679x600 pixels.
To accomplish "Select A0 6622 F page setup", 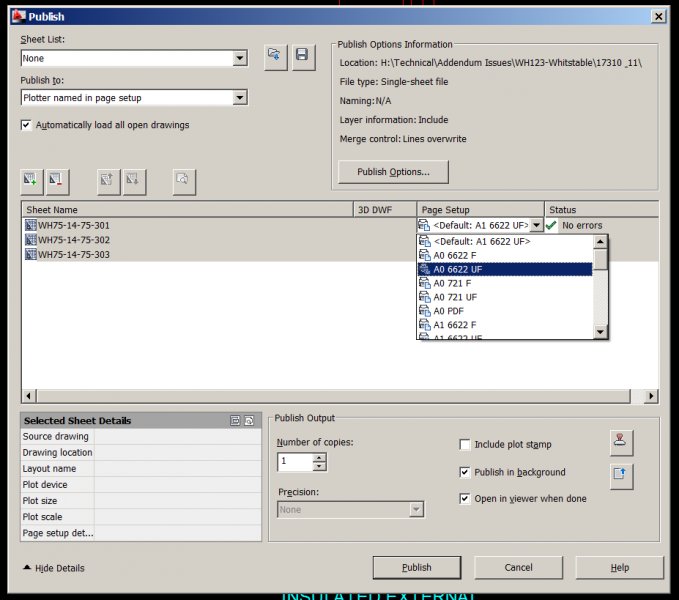I will (x=505, y=255).
